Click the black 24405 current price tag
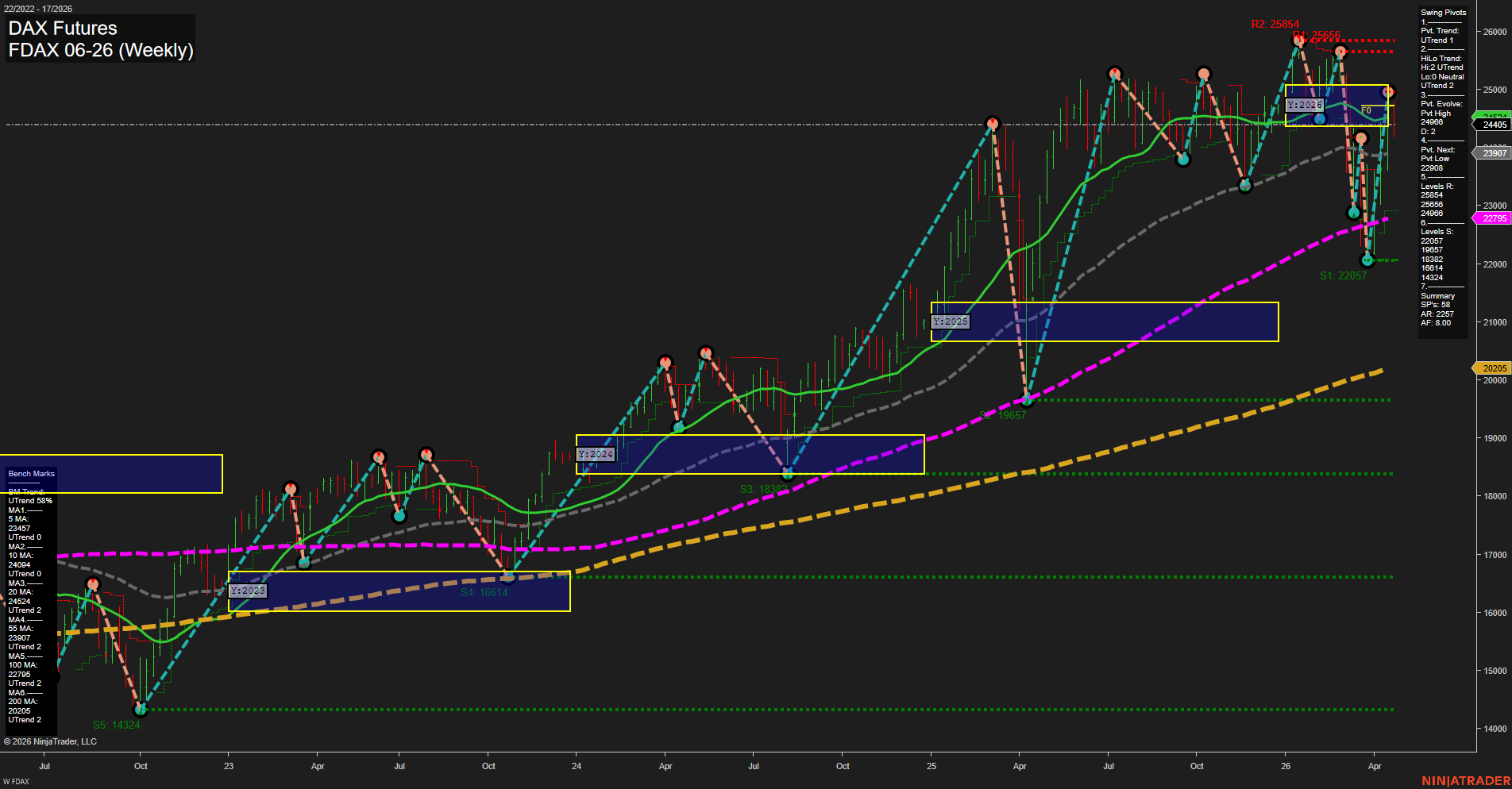Image resolution: width=1512 pixels, height=789 pixels. (x=1493, y=125)
